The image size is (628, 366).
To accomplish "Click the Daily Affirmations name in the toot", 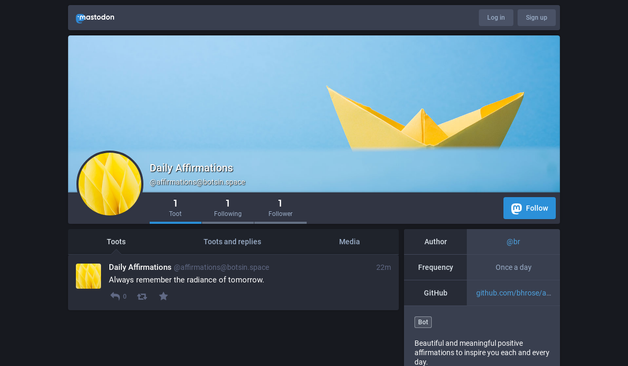I will 140,267.
